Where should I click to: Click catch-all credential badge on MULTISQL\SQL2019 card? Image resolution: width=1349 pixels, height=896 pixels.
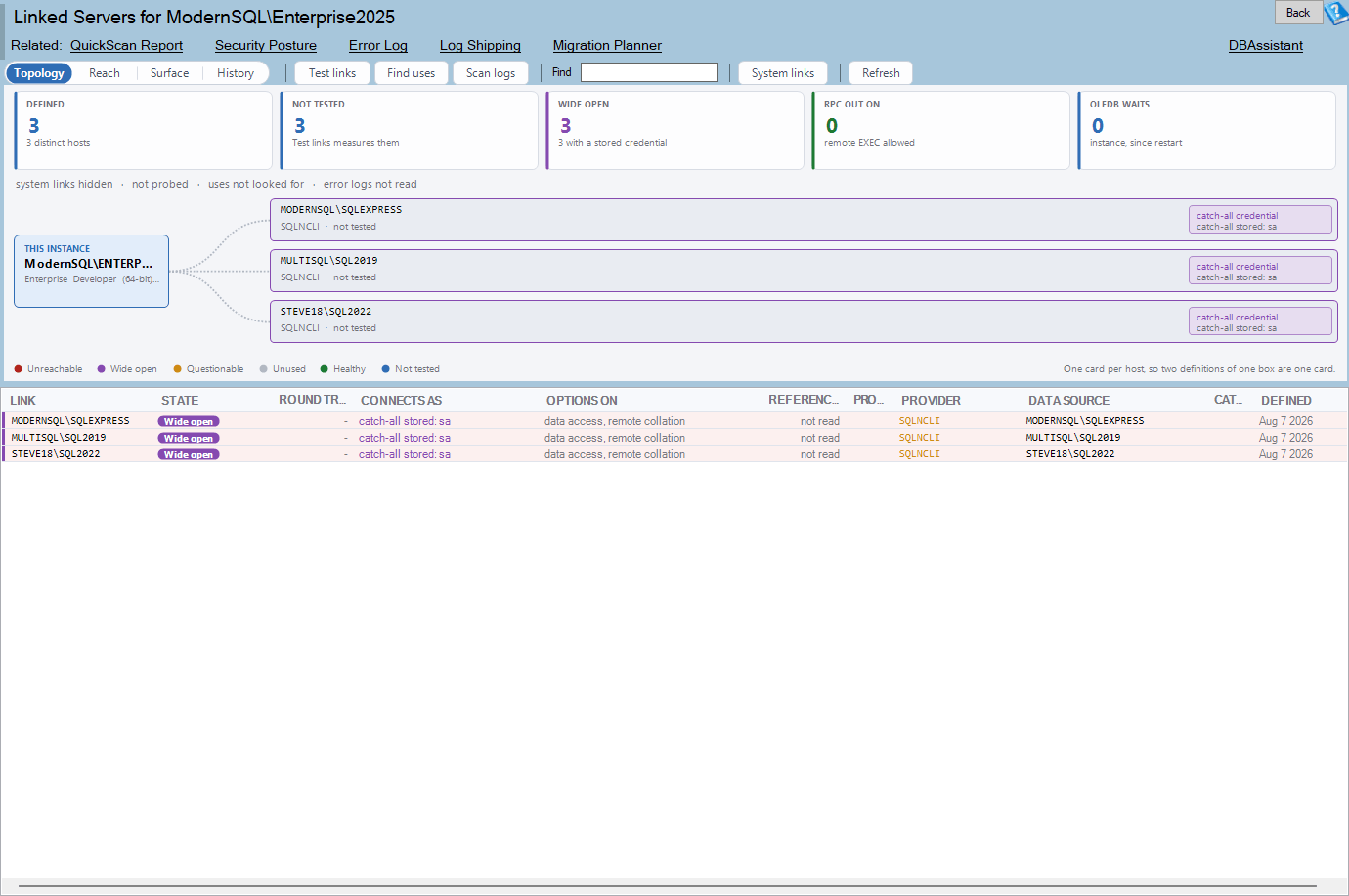[1260, 271]
